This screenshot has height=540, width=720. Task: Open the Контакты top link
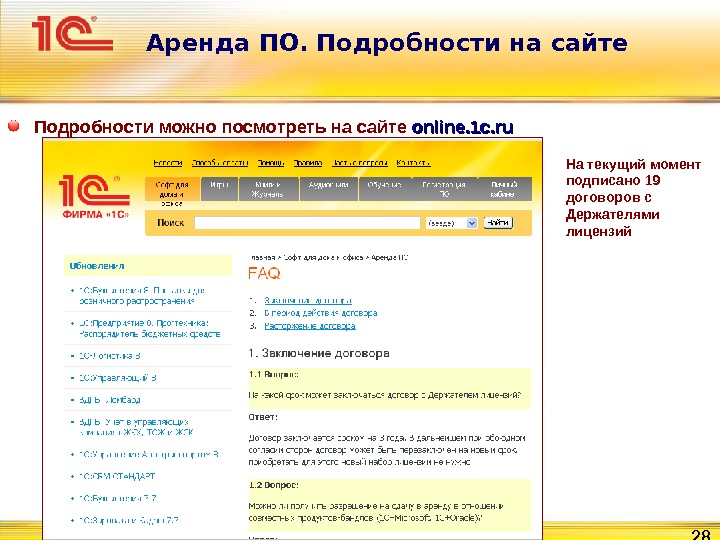pyautogui.click(x=413, y=163)
